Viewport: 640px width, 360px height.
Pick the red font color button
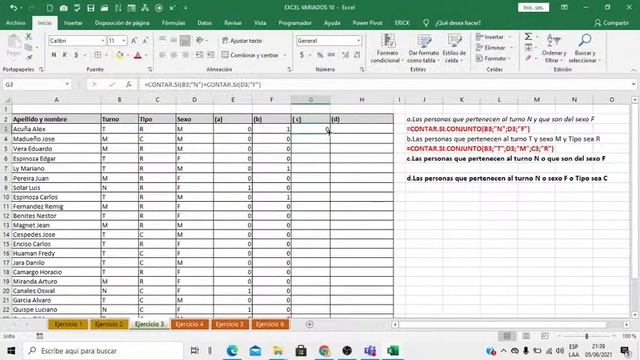point(138,55)
